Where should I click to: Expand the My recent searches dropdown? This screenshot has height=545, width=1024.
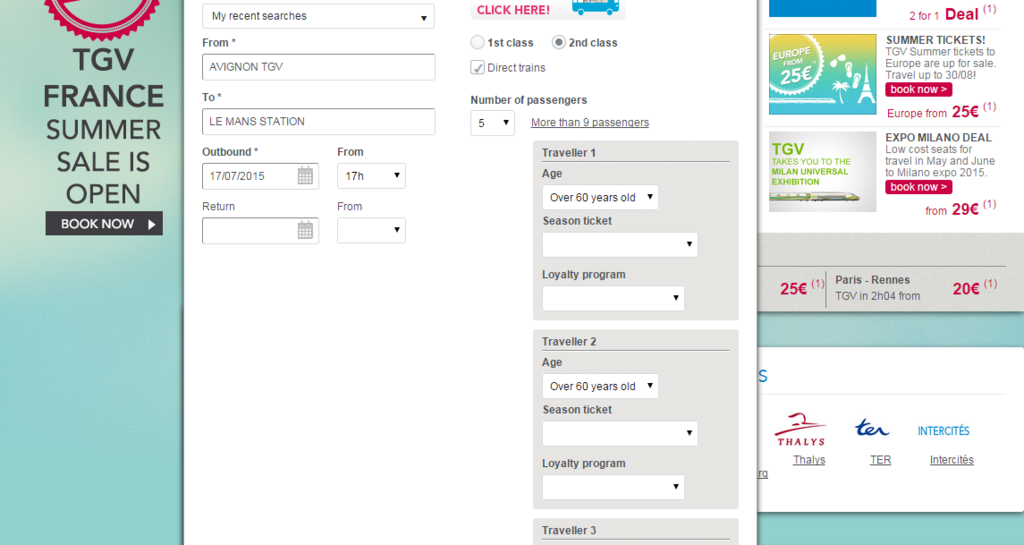[318, 16]
